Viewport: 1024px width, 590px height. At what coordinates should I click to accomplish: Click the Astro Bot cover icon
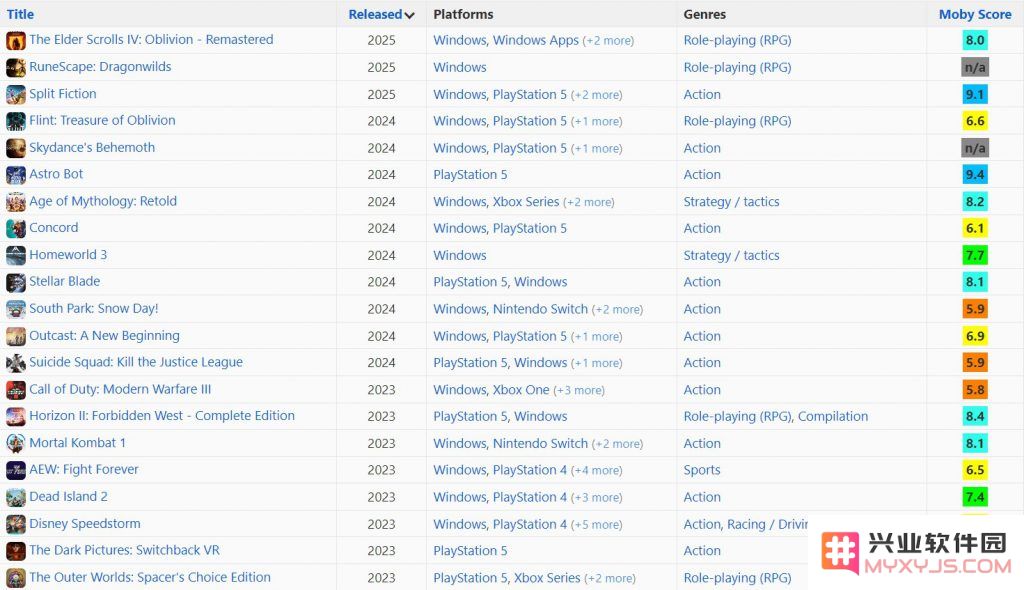(16, 174)
